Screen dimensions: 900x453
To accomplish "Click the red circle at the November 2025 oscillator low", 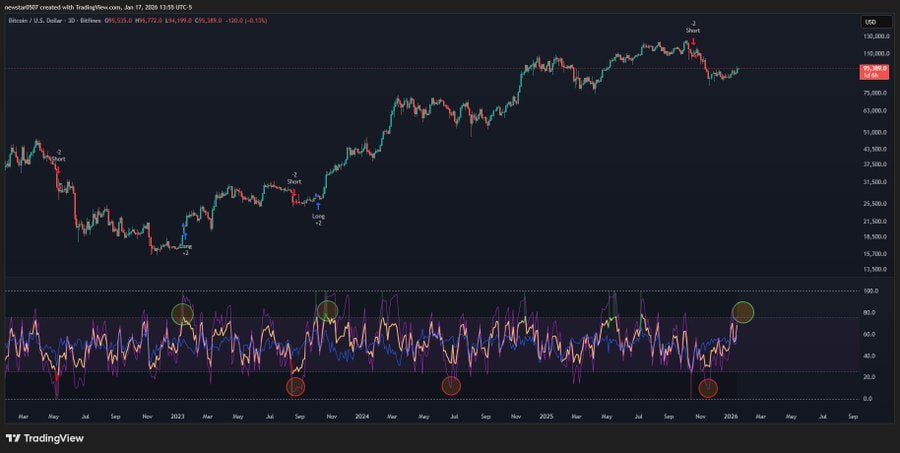I will click(x=709, y=387).
